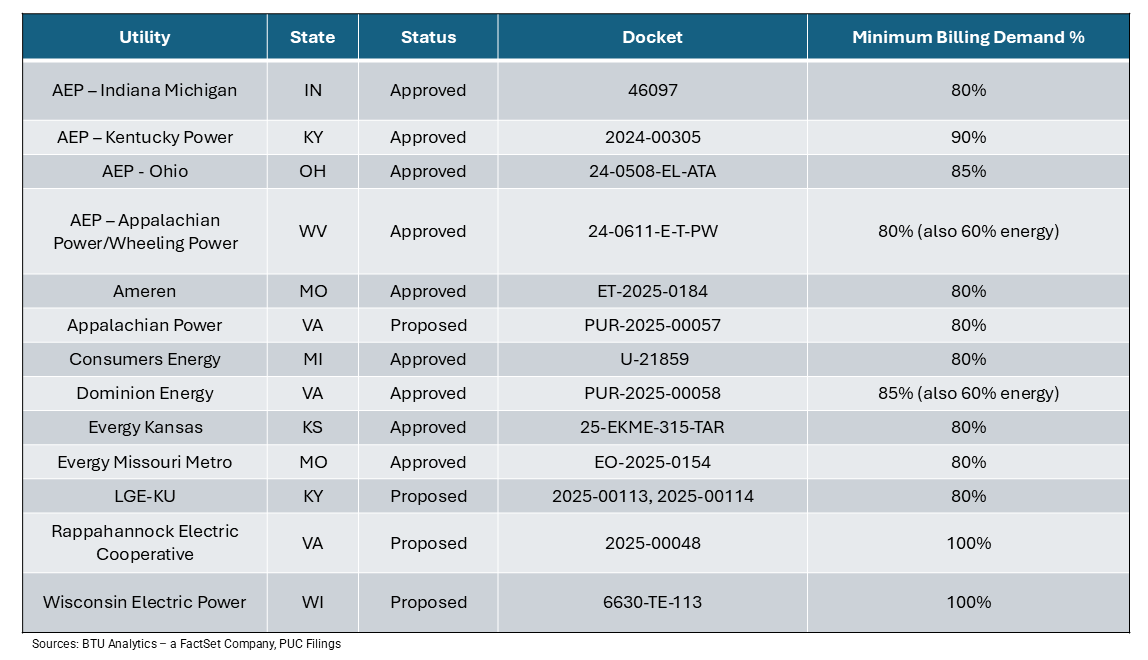Select the AEP – Appalachian Power/Wheeling Power cell

coord(145,231)
